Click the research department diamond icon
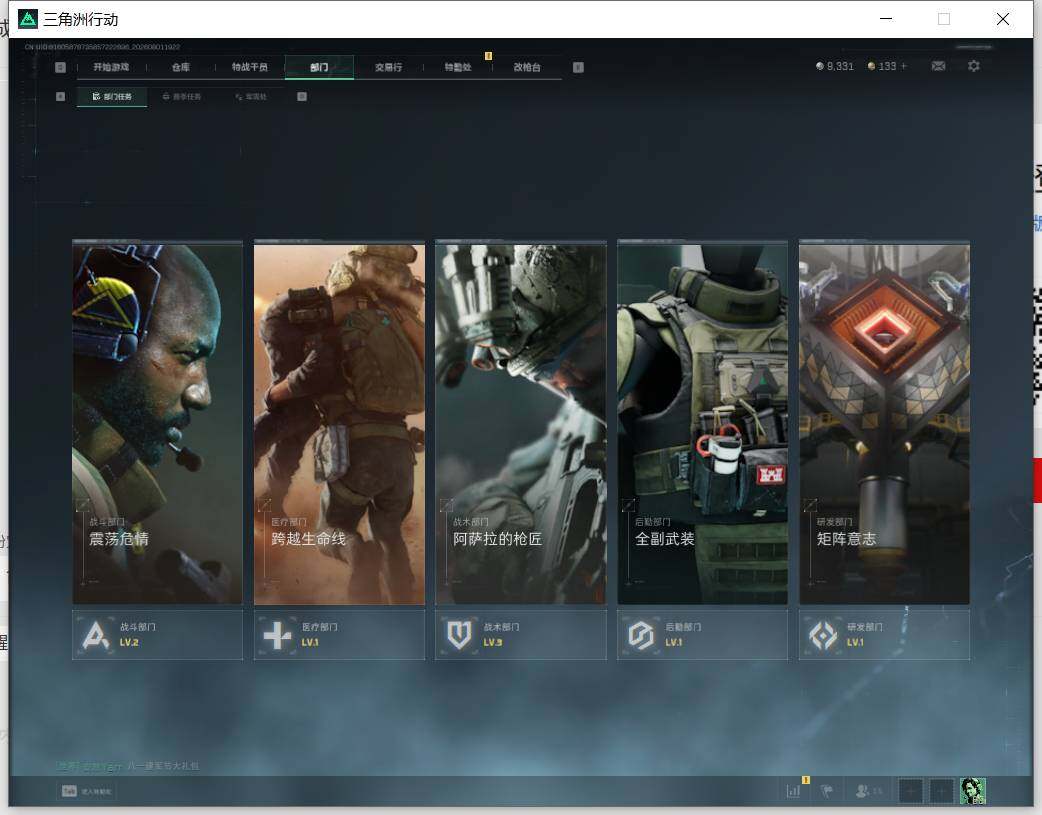Viewport: 1042px width, 815px height. [823, 636]
